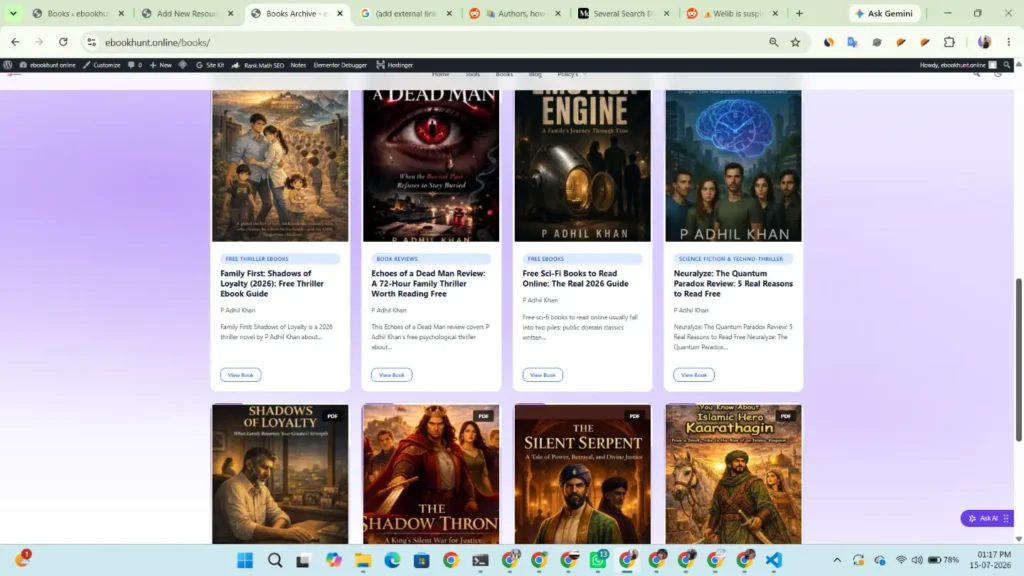Launch File Explorer from the taskbar
1024x576 pixels.
(x=363, y=560)
